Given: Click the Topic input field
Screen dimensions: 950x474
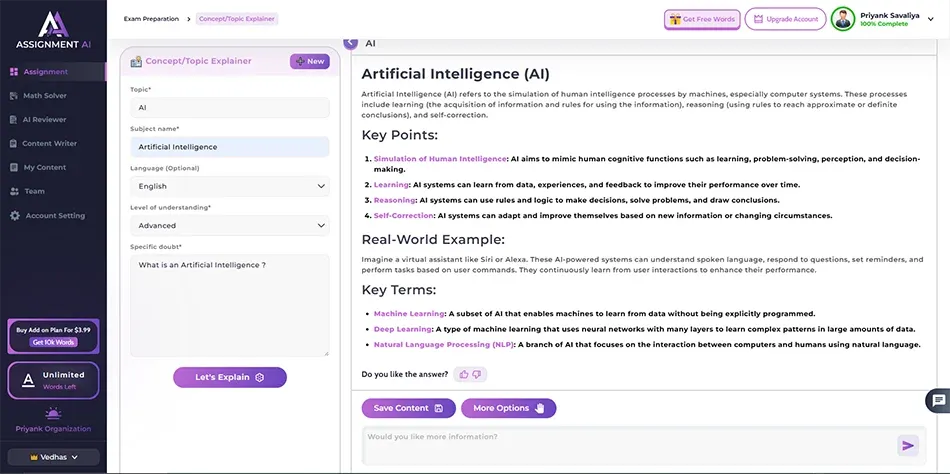Looking at the screenshot, I should pyautogui.click(x=229, y=107).
